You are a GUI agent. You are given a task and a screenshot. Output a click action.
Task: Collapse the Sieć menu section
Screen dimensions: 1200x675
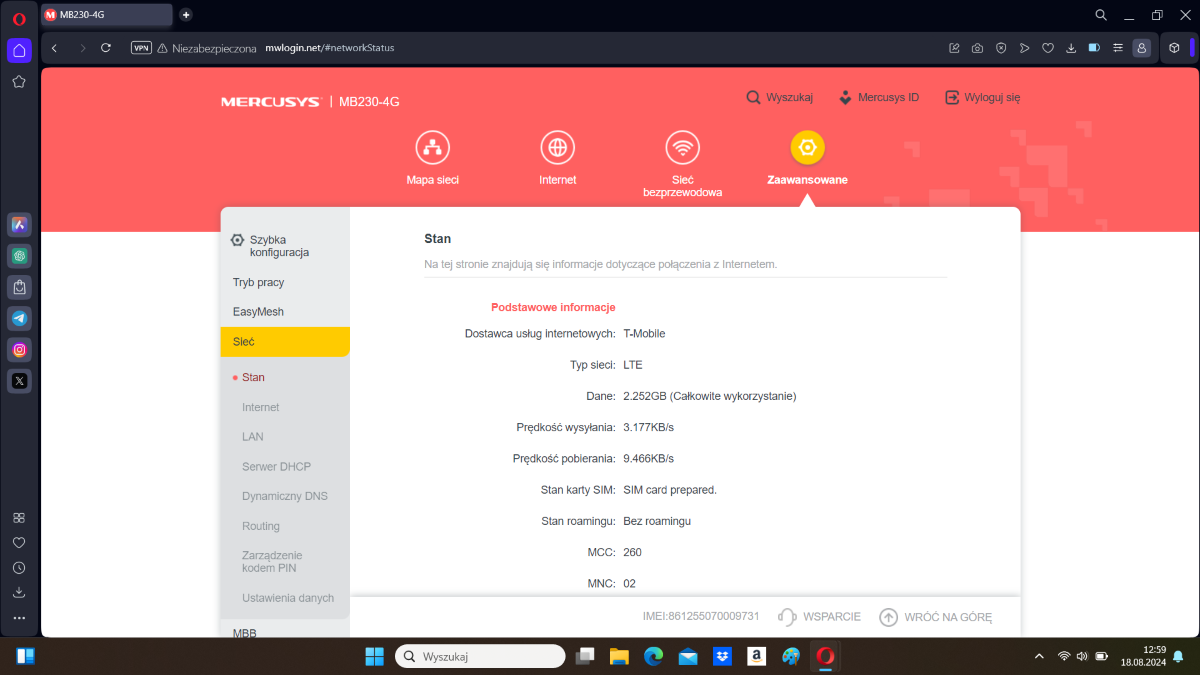pos(284,342)
